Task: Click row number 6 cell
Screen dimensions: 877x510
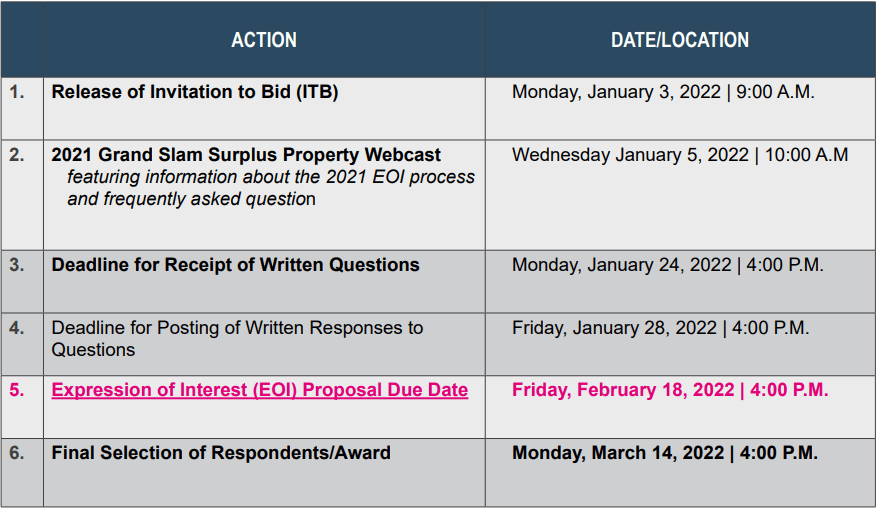Action: point(17,452)
